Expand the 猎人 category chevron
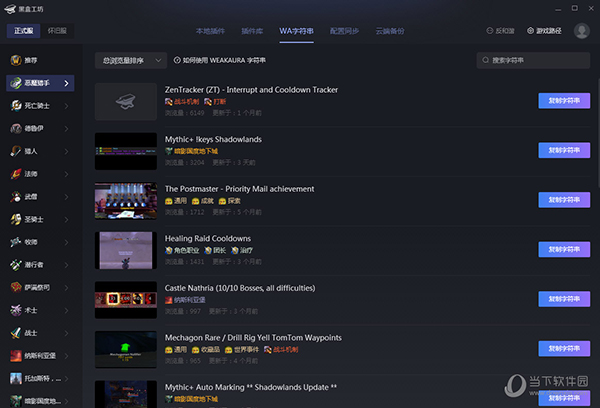This screenshot has width=600, height=408. coord(67,151)
